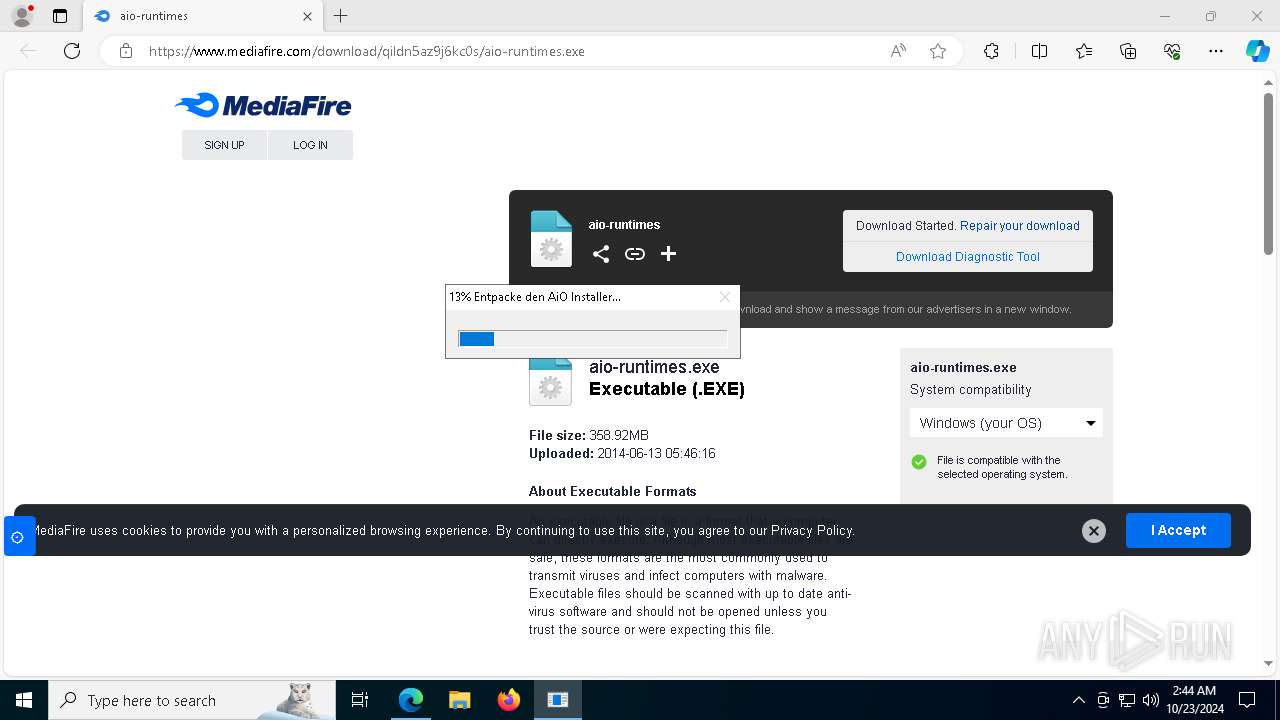
Task: Click About Executable Formats heading
Action: (x=612, y=491)
